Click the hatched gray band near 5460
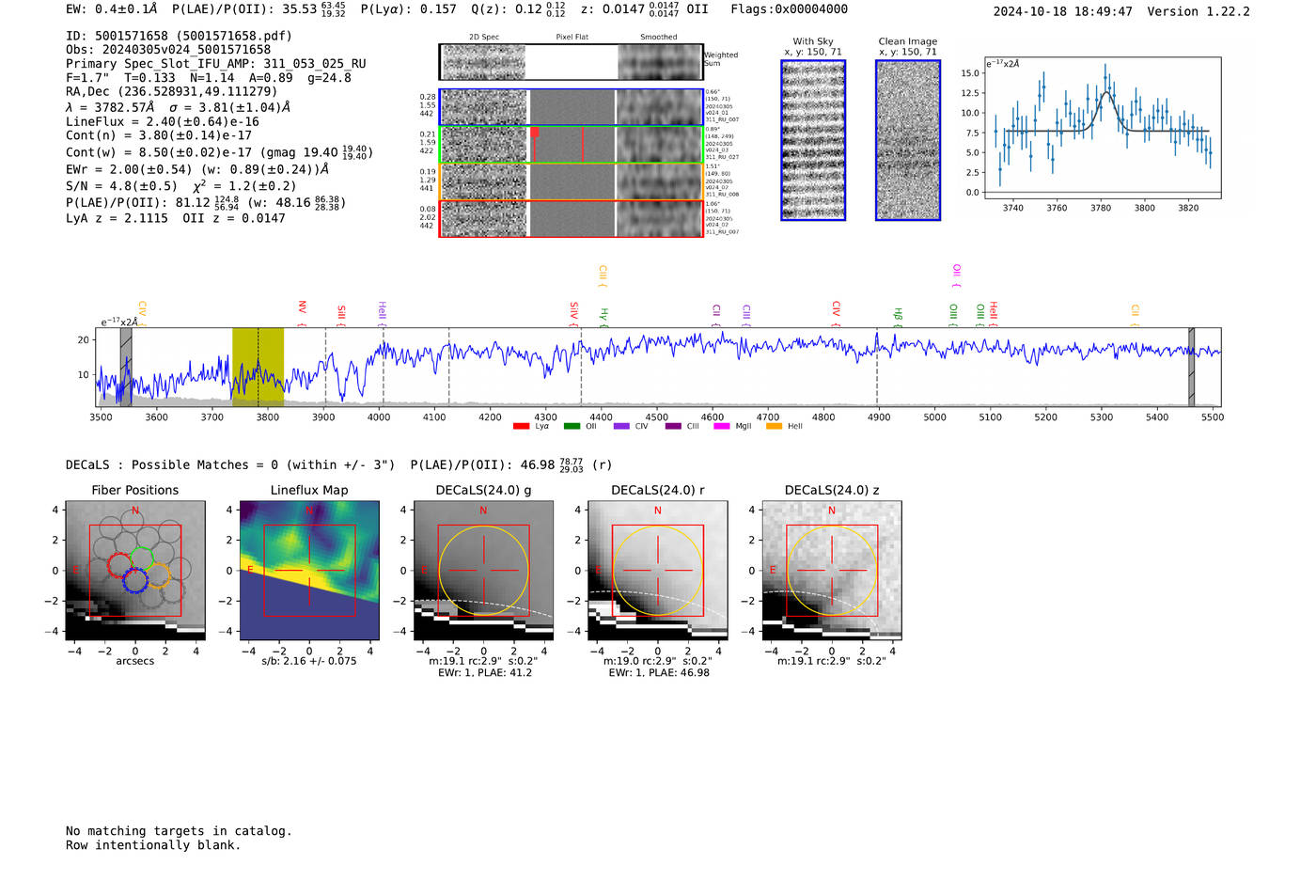Image resolution: width=1316 pixels, height=896 pixels. (x=1191, y=367)
